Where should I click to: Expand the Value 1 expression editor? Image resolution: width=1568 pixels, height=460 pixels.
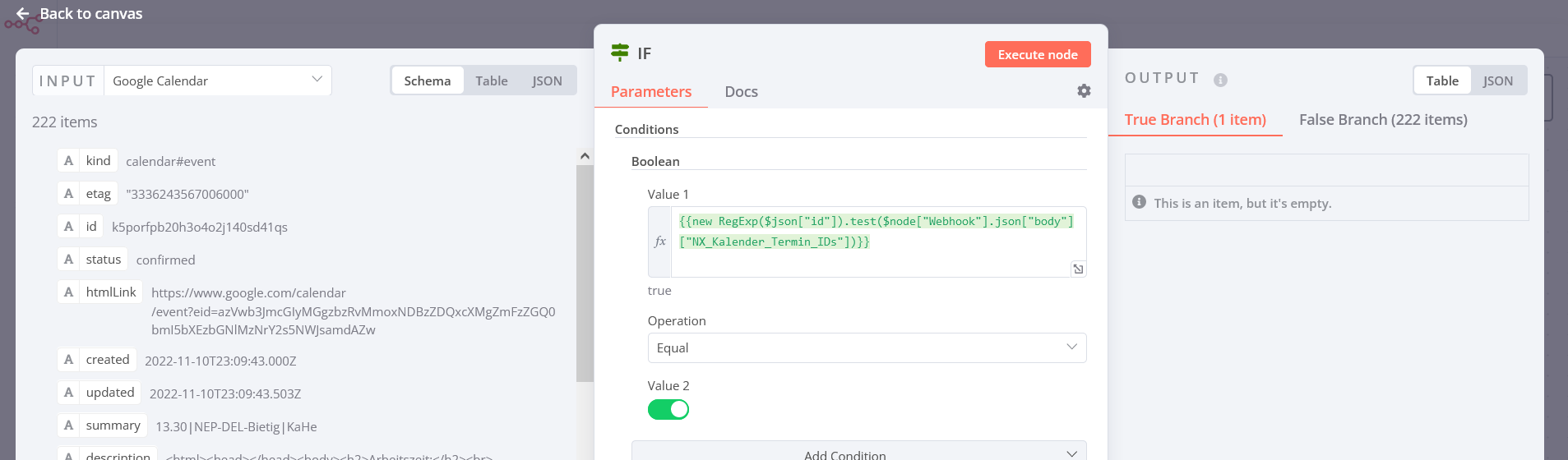coord(1078,269)
